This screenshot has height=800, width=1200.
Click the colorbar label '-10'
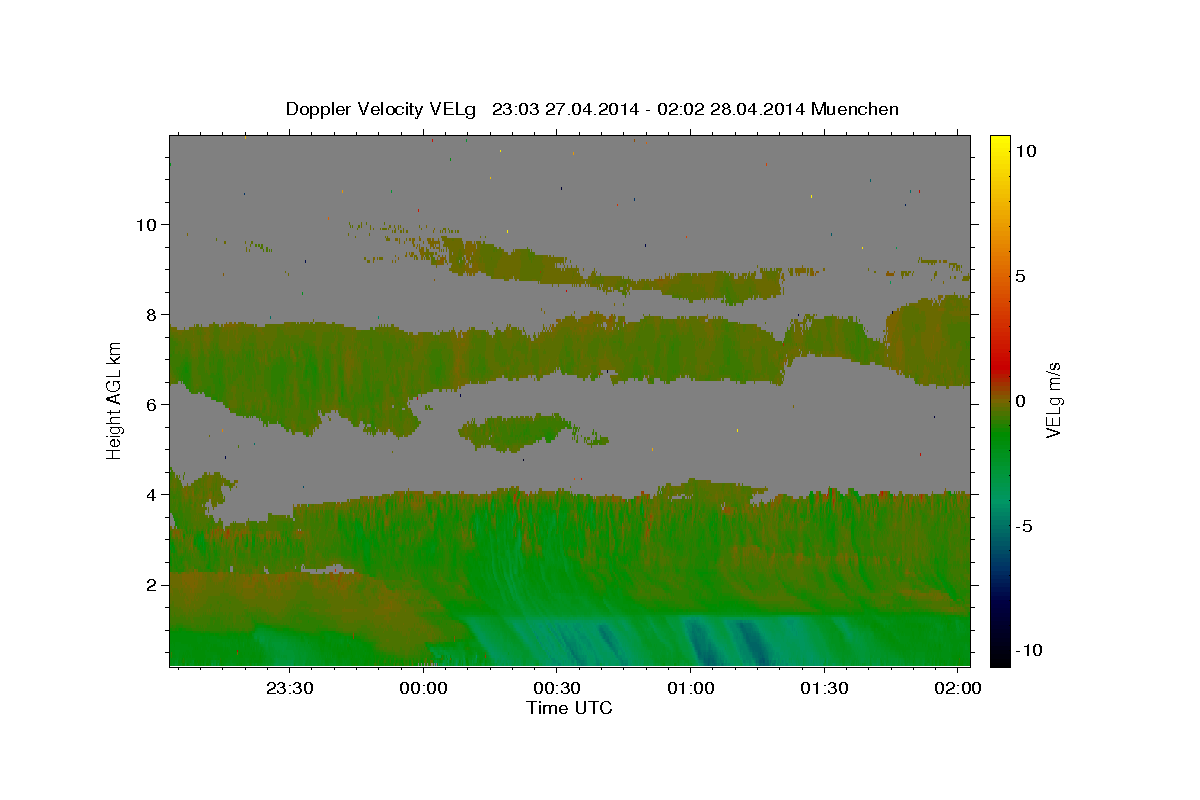tap(1030, 651)
